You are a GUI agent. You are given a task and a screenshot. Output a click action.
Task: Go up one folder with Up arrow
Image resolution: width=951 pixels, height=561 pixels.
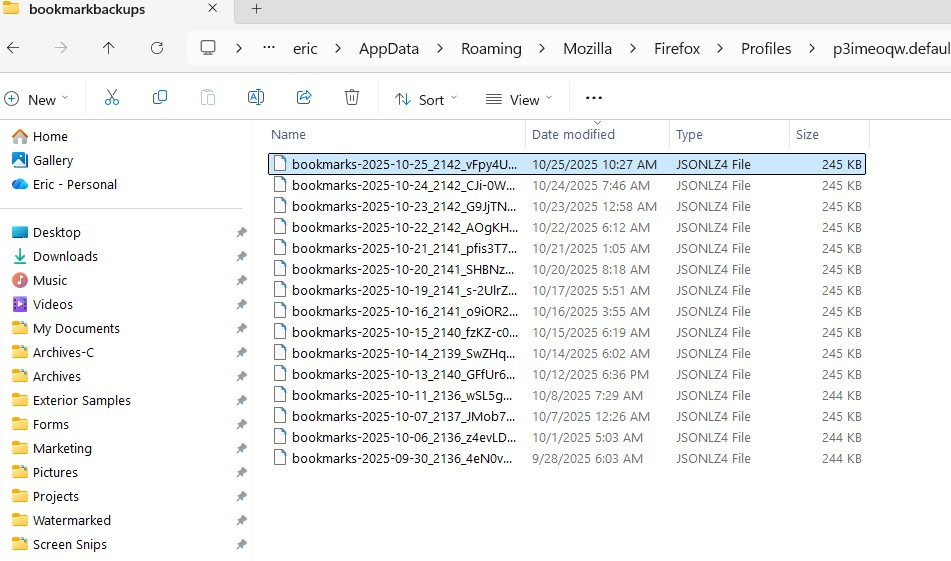pyautogui.click(x=108, y=48)
